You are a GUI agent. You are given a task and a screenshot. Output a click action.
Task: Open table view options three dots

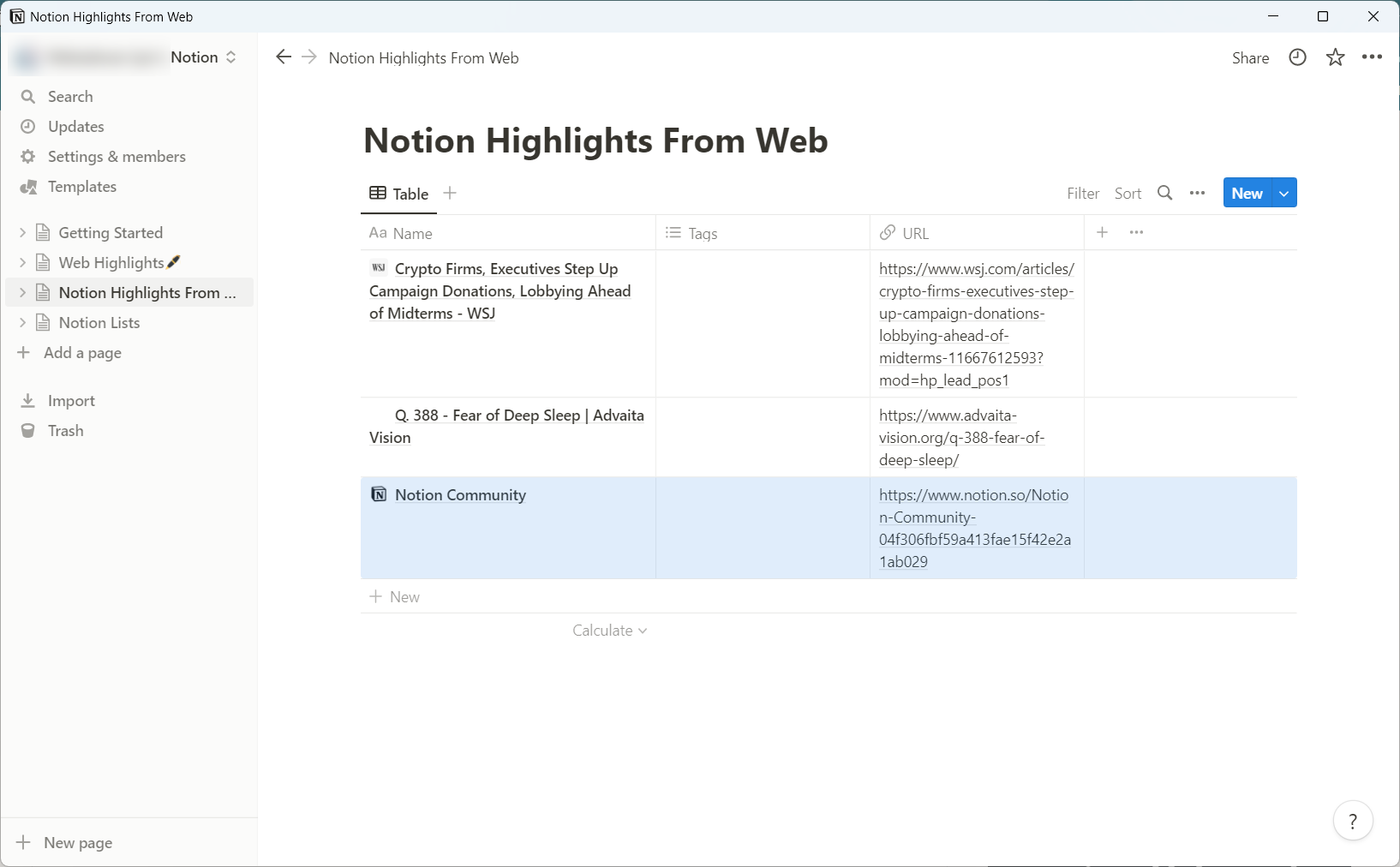[x=1198, y=194]
